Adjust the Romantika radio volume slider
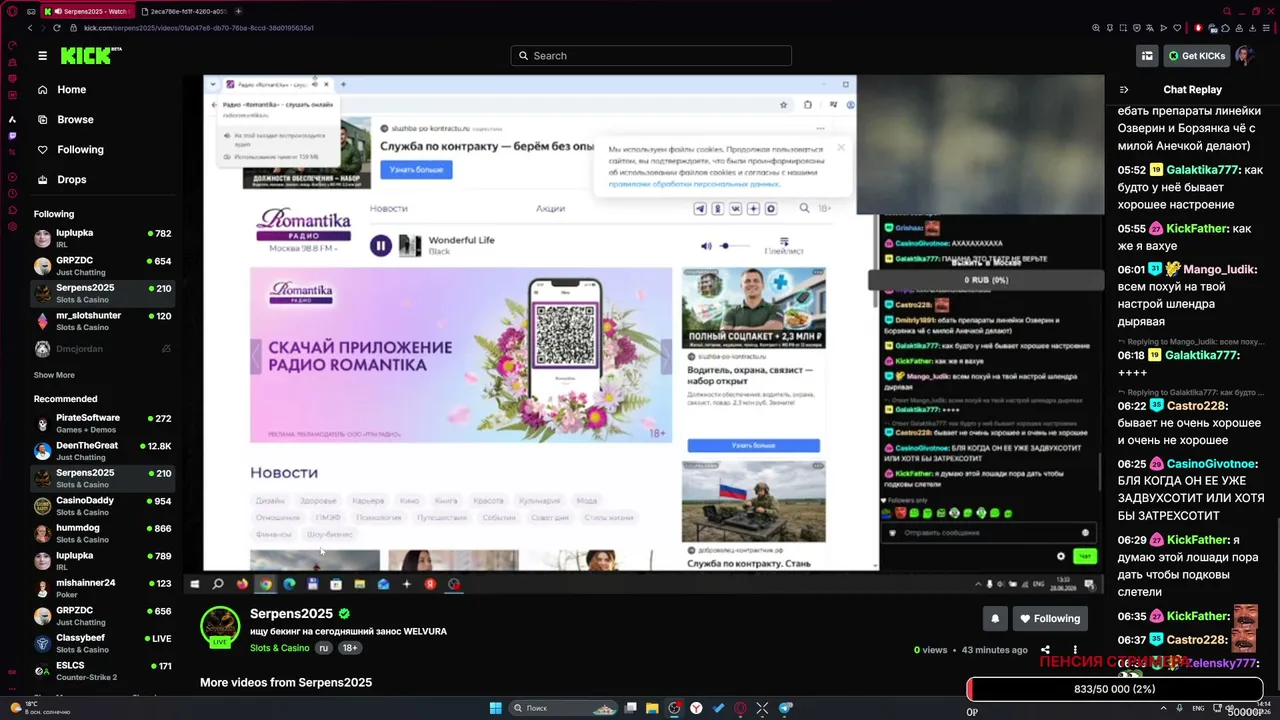The image size is (1280, 720). tap(736, 246)
